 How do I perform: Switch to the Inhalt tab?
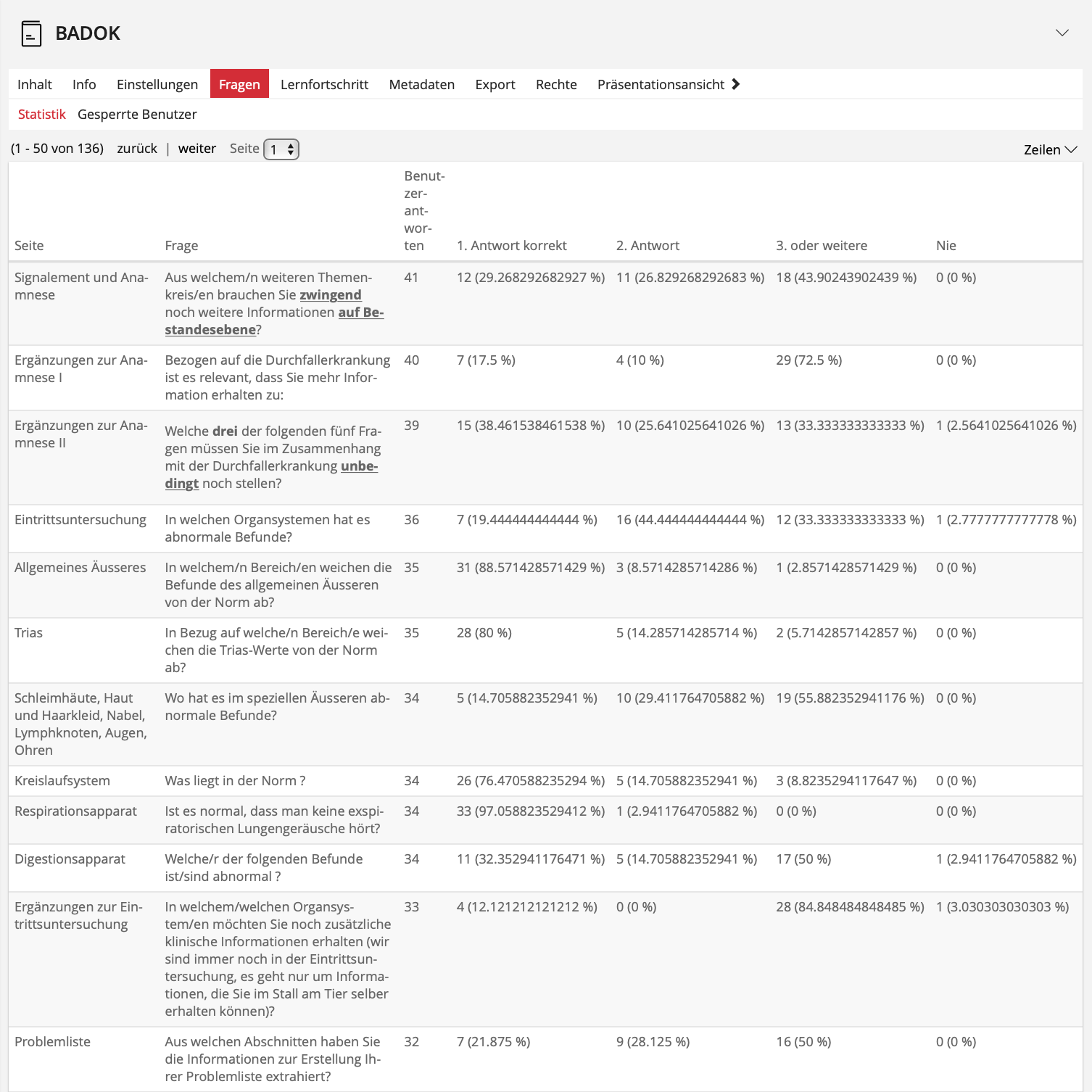(x=35, y=84)
